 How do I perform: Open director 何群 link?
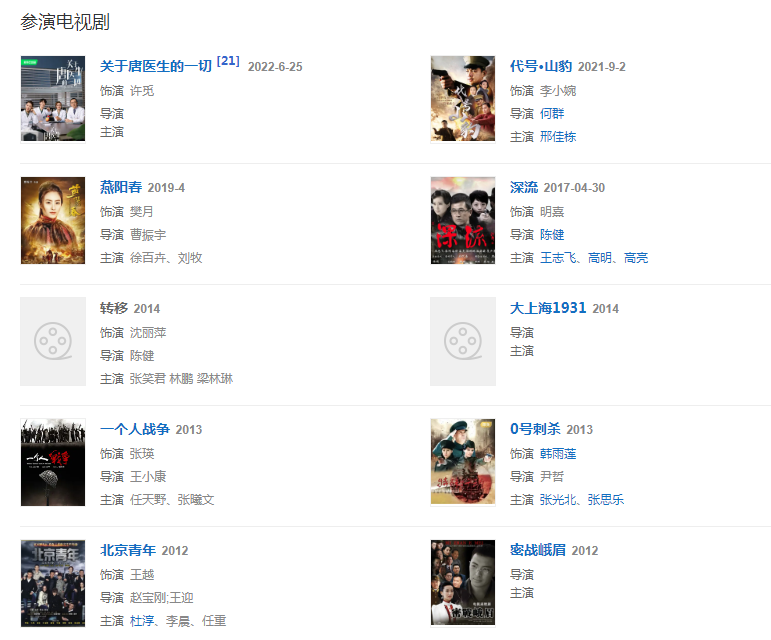(552, 114)
